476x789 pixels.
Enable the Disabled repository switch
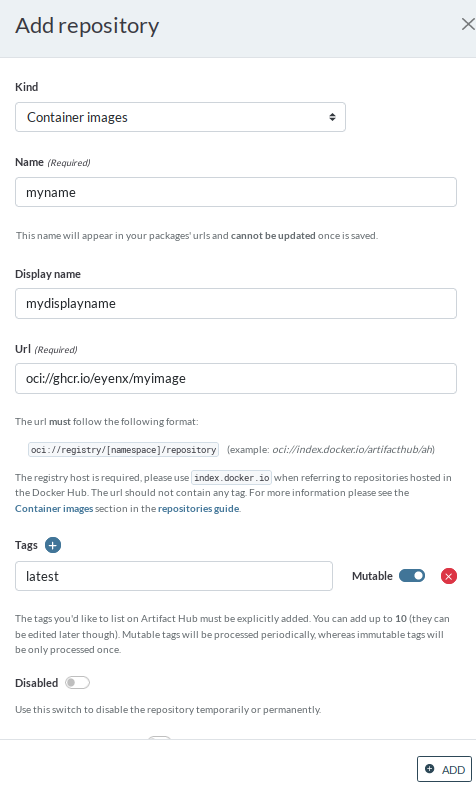click(77, 682)
